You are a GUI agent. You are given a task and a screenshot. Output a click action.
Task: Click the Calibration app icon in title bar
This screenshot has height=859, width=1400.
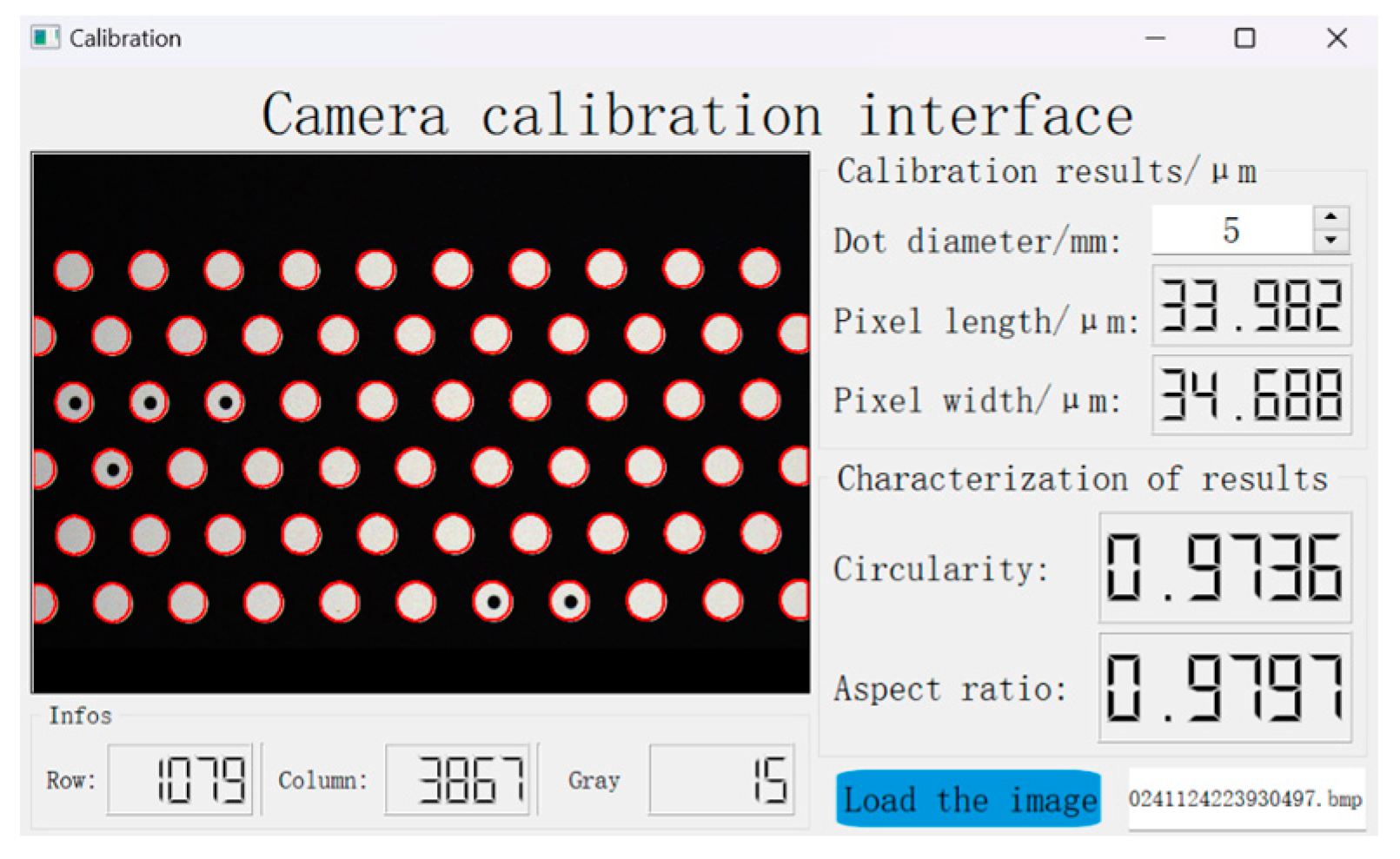(45, 38)
